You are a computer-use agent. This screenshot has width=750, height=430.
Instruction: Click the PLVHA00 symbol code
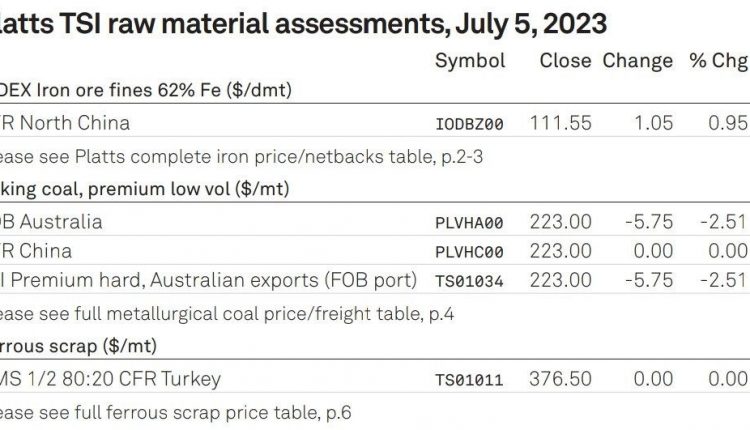(x=469, y=223)
